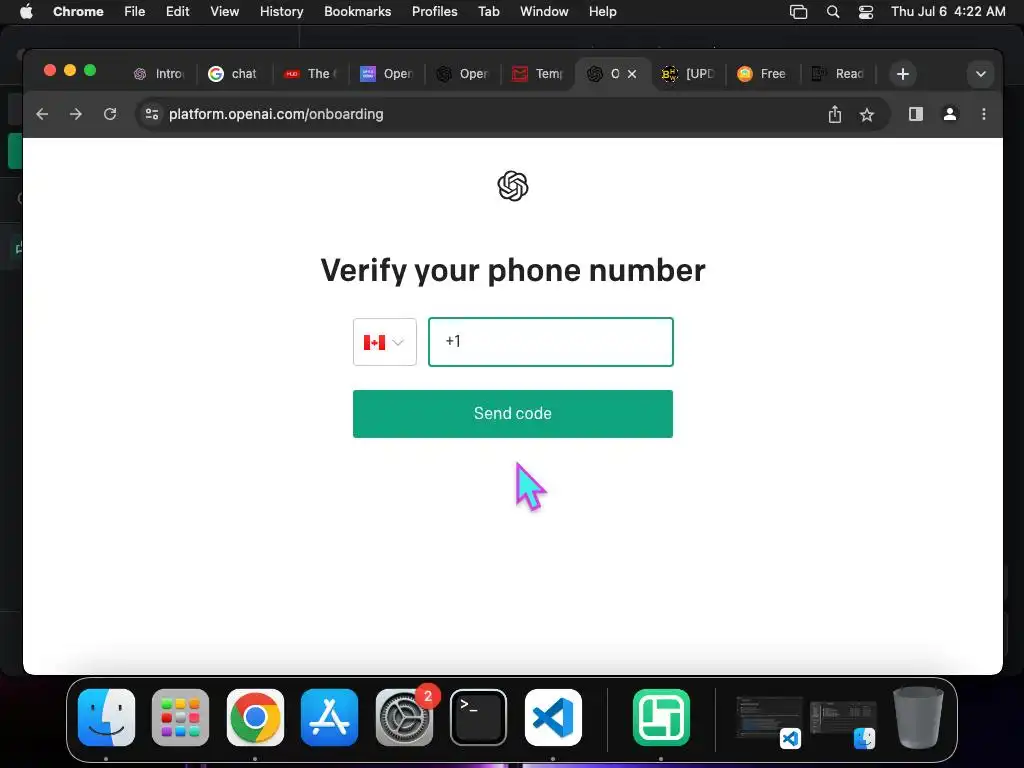Open the Apple menu
Screen dimensions: 1024x768
point(26,12)
